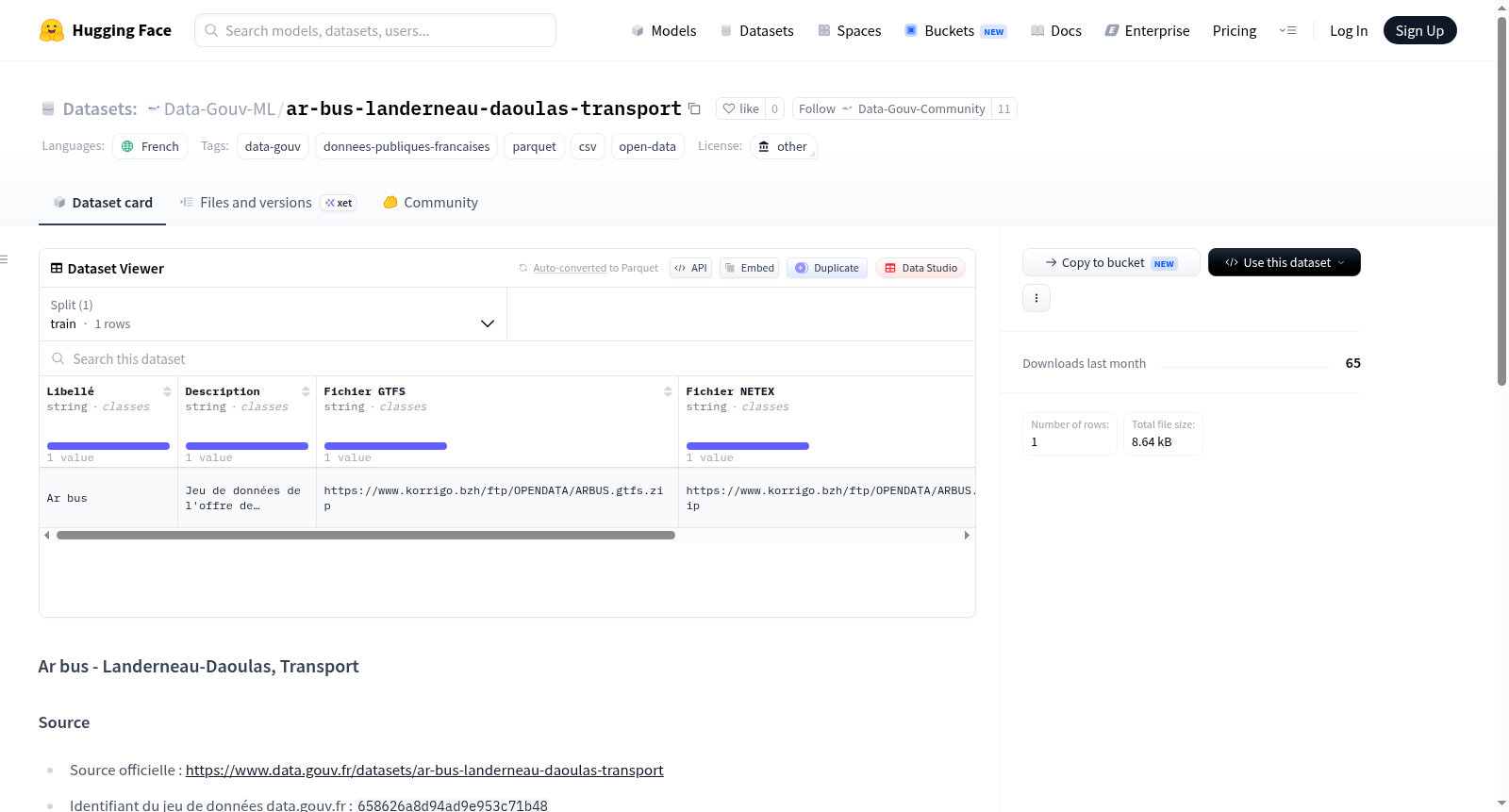Click the Datasets breadcrumb label
The height and width of the screenshot is (812, 1509).
tap(100, 108)
